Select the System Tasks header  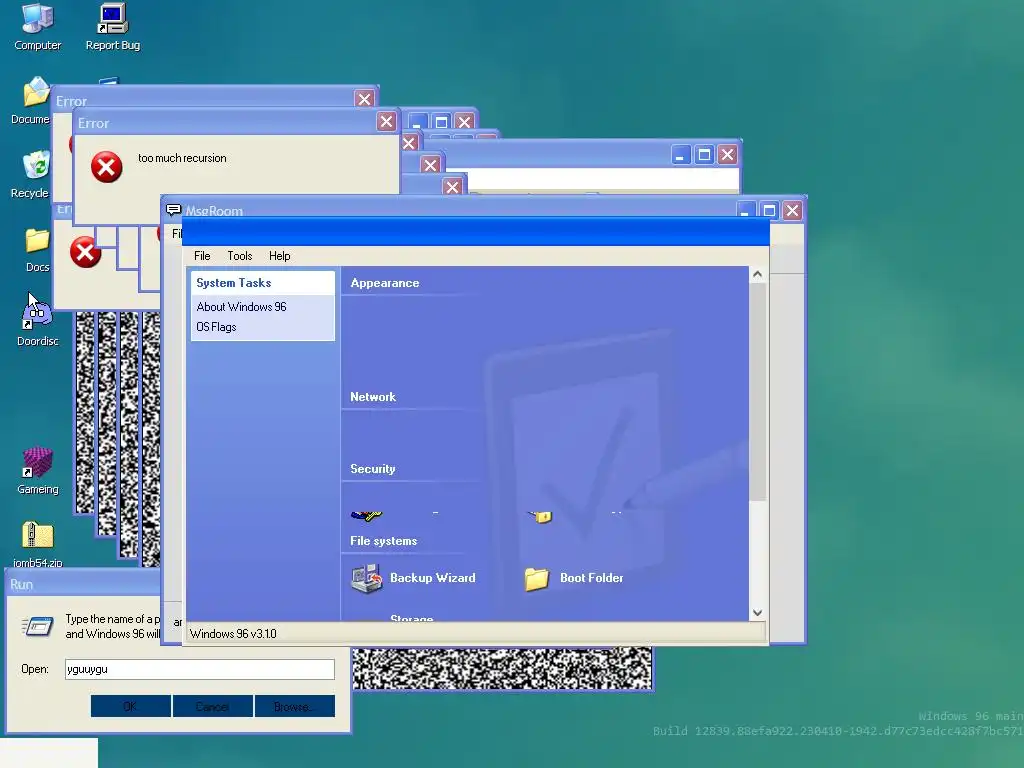coord(263,283)
